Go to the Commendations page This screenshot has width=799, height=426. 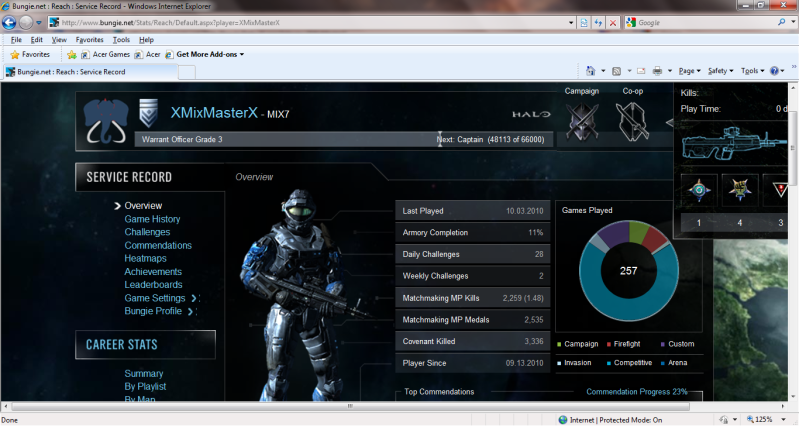[x=158, y=245]
